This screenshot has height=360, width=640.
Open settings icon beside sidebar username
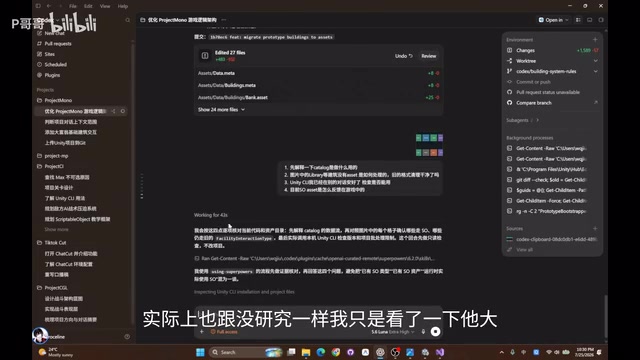point(127,337)
